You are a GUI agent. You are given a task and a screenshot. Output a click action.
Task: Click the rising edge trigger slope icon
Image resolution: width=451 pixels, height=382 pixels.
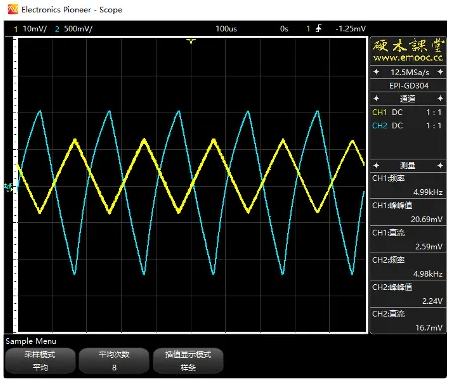319,29
